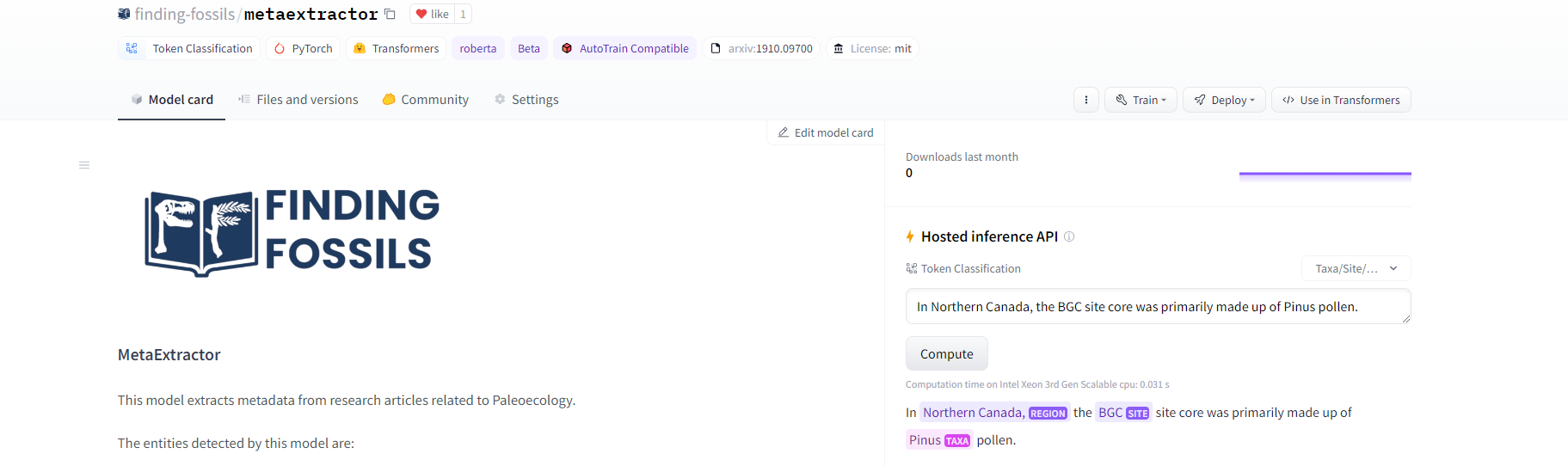Open the Taxa/Site example selector dropdown
Screen dimensions: 1568x466
(x=1356, y=268)
